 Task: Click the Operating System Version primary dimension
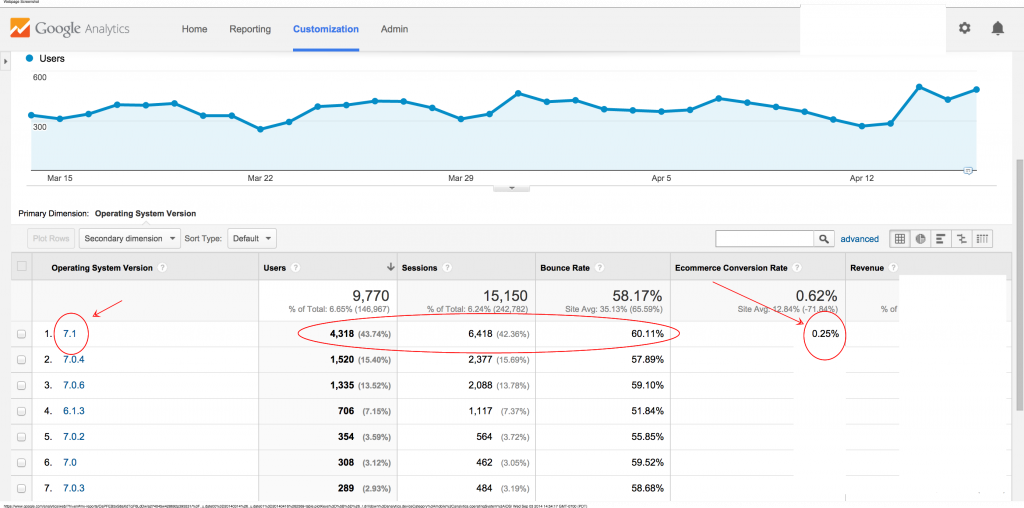(145, 214)
